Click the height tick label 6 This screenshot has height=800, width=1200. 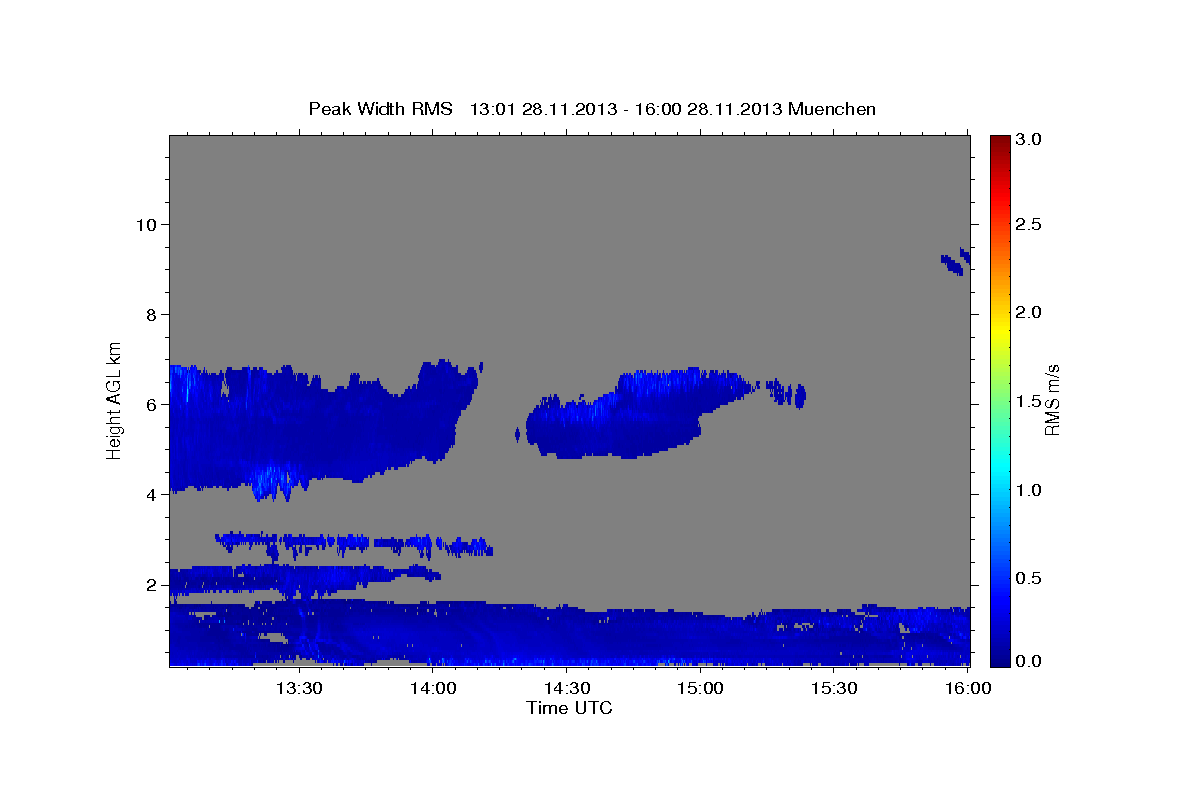(152, 404)
